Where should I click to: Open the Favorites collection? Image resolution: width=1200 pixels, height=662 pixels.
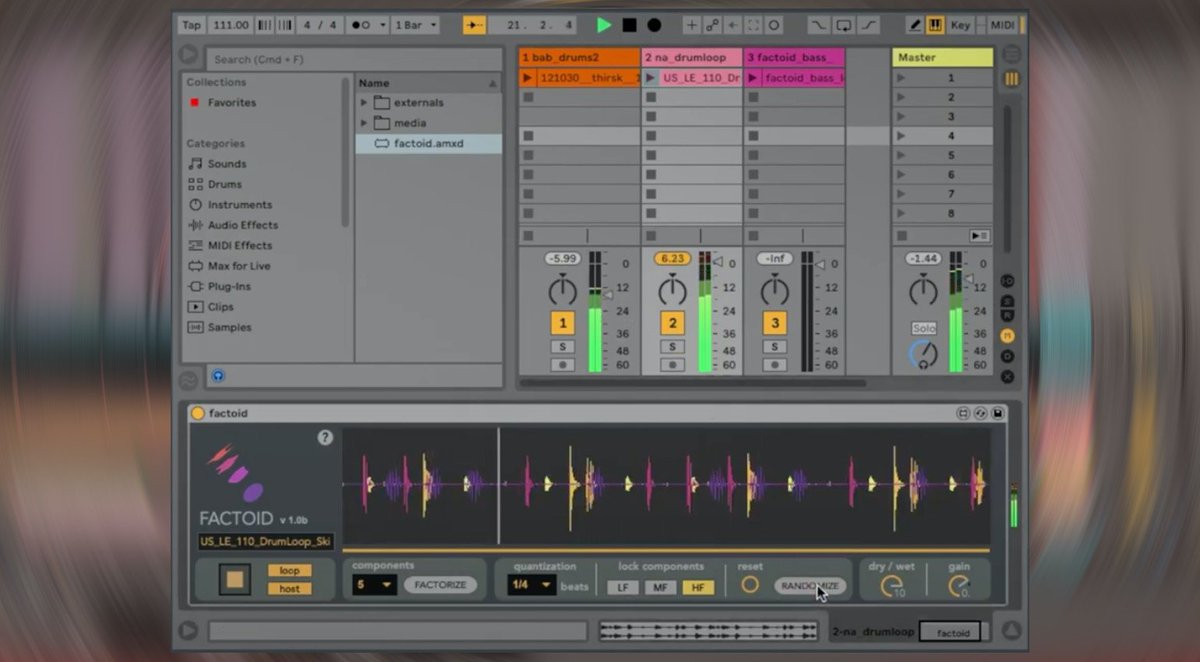click(231, 102)
